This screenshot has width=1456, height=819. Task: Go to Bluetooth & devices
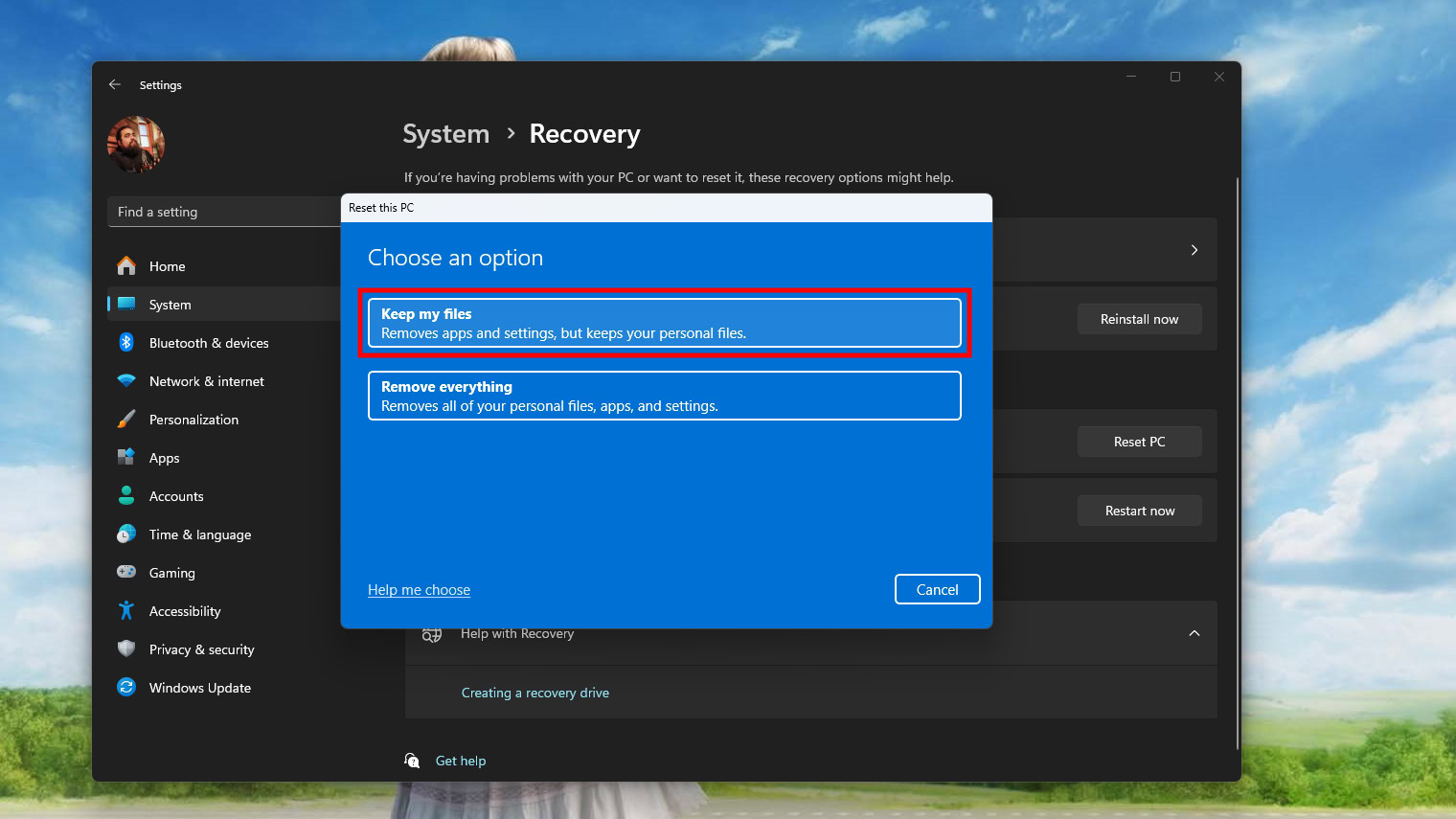point(224,343)
